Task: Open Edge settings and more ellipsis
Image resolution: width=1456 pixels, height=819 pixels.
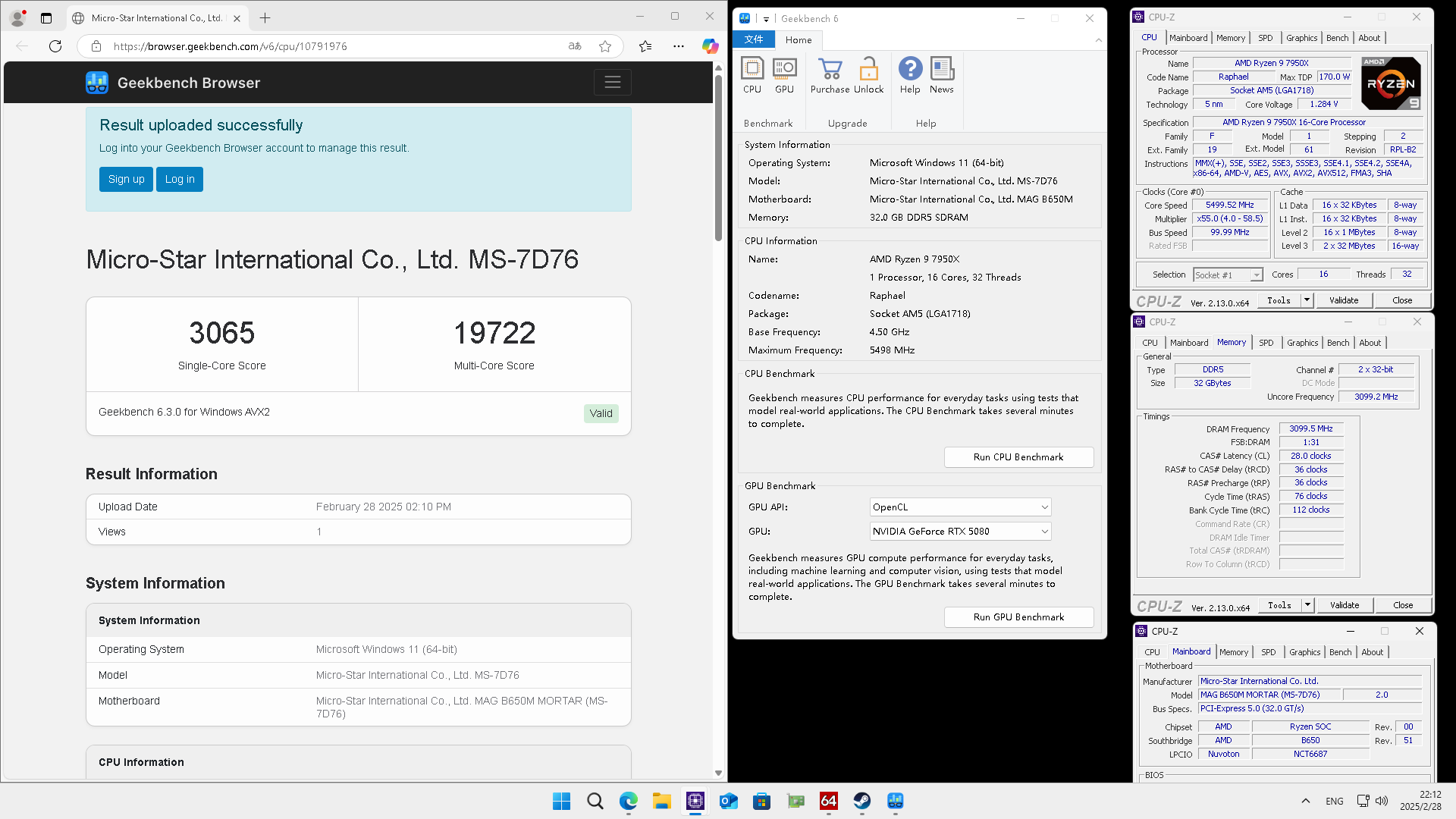Action: (x=679, y=46)
